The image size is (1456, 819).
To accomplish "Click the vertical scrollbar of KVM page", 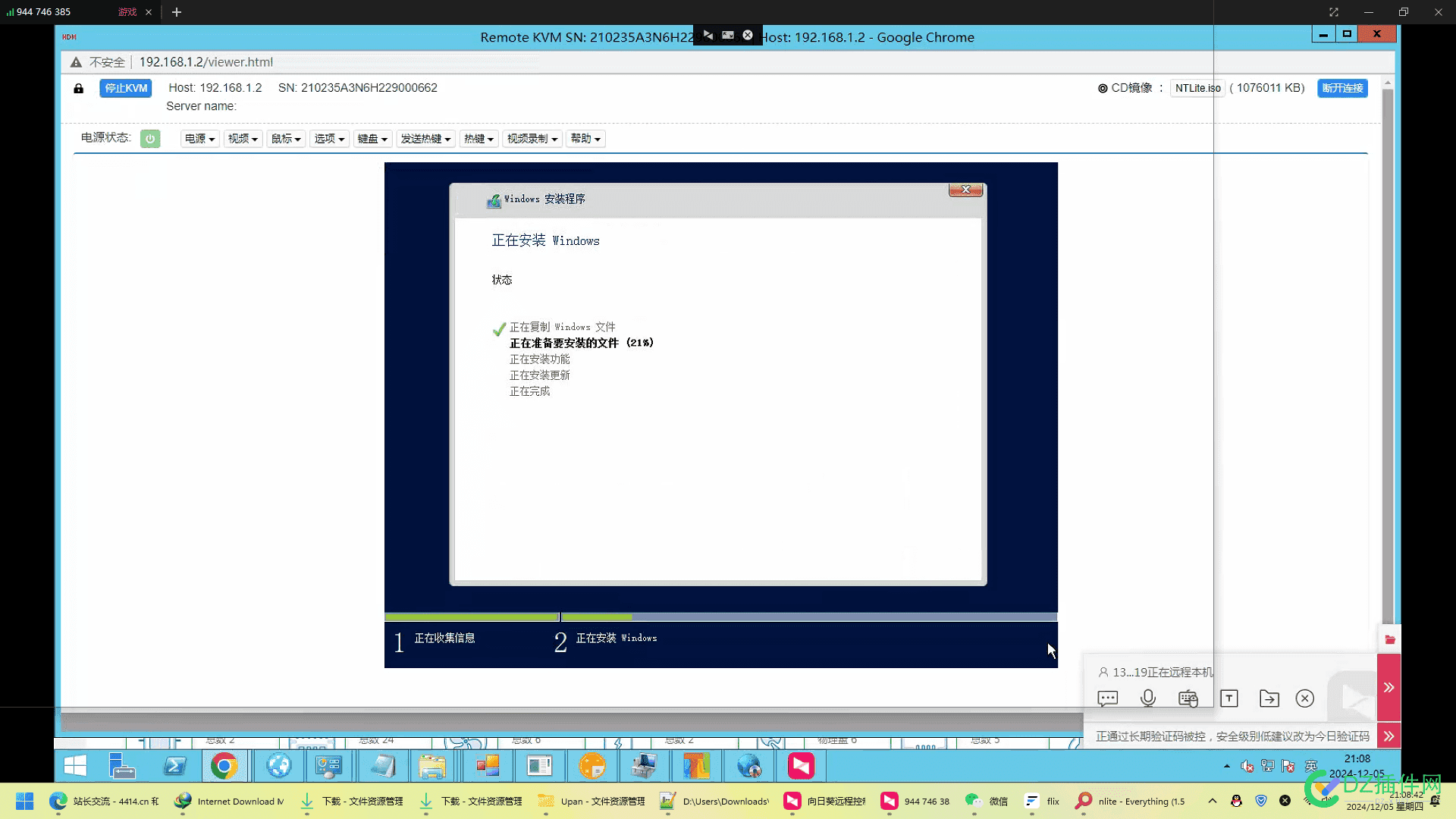I will [1387, 356].
